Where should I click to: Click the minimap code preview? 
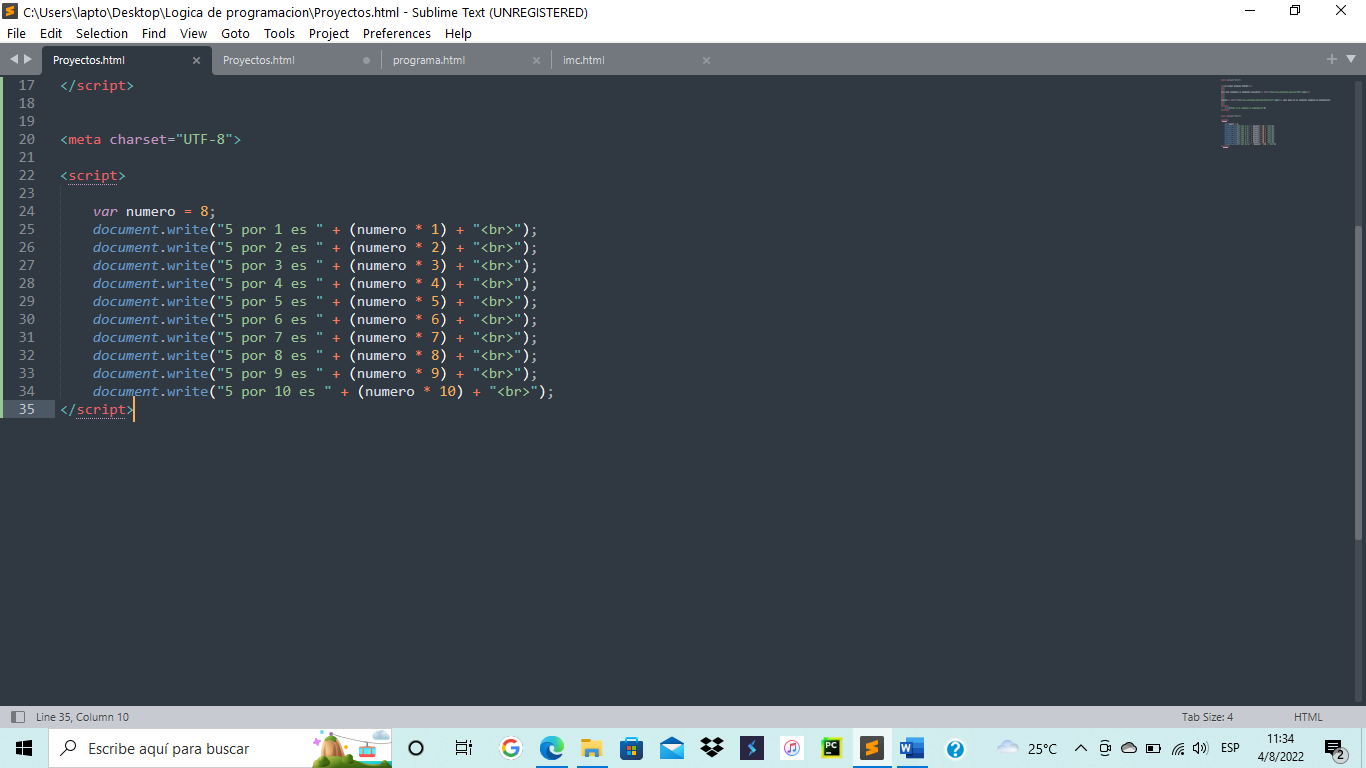tap(1275, 113)
